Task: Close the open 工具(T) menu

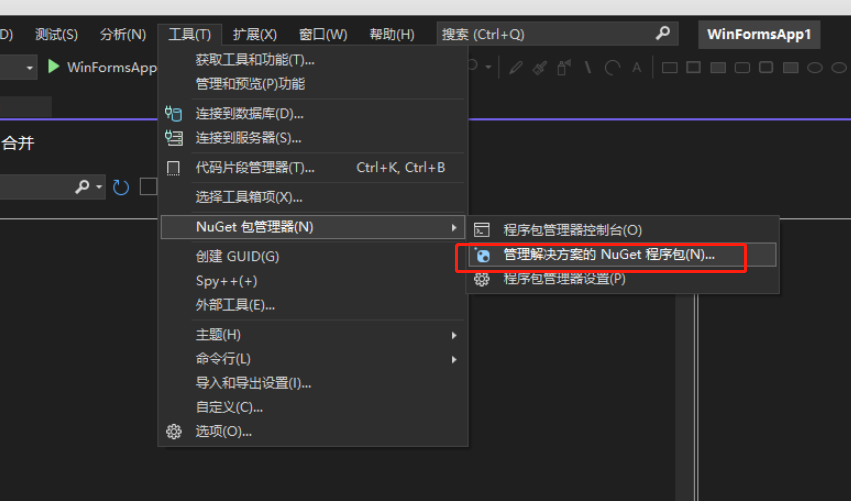Action: [189, 34]
